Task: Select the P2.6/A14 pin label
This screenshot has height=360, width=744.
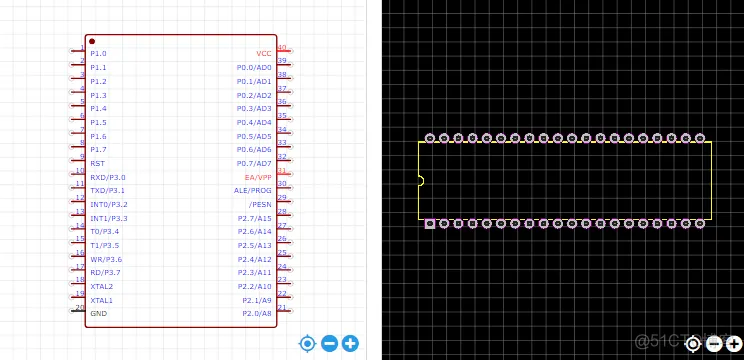Action: tap(255, 231)
